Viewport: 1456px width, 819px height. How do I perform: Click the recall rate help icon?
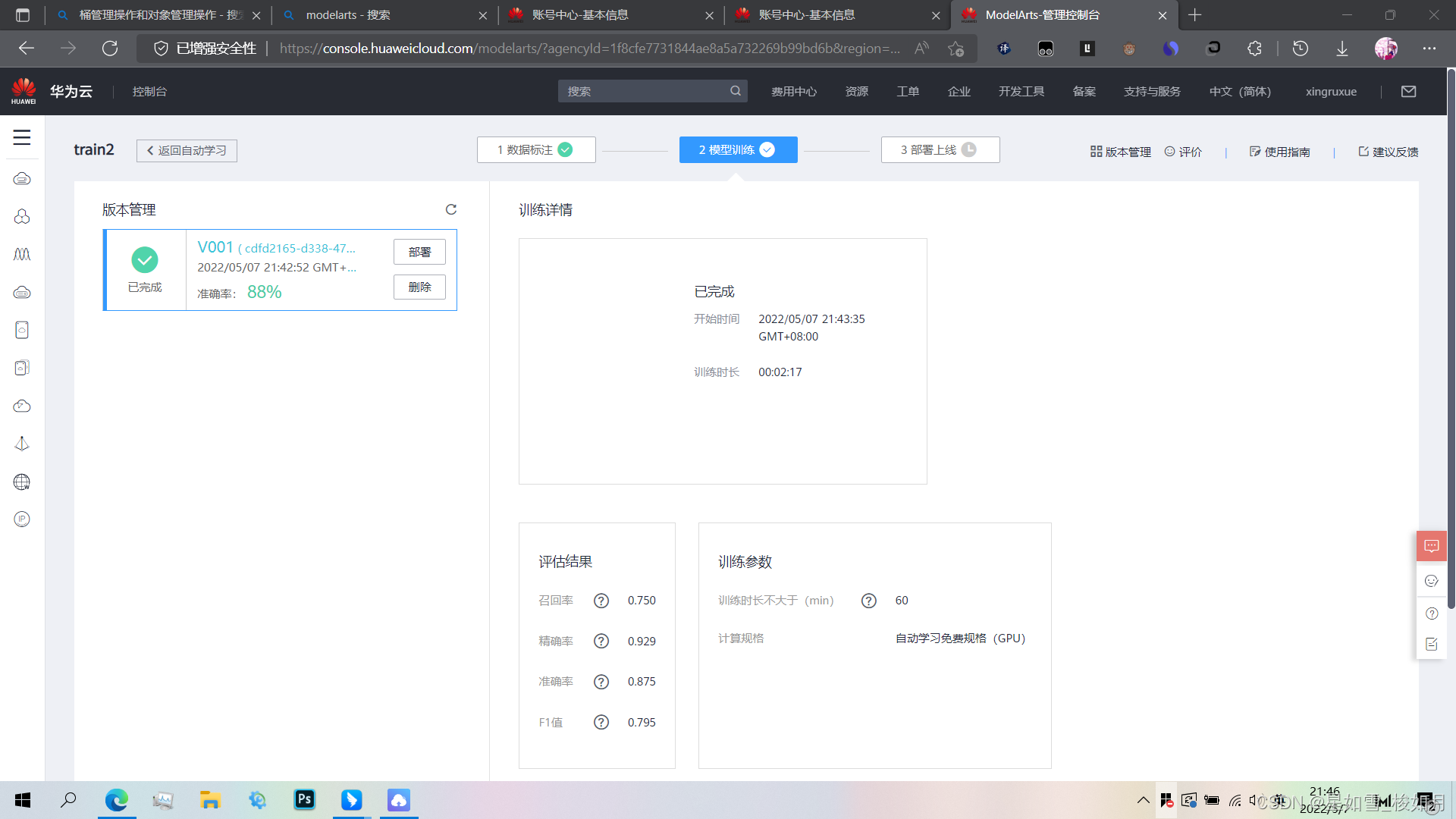pos(601,601)
